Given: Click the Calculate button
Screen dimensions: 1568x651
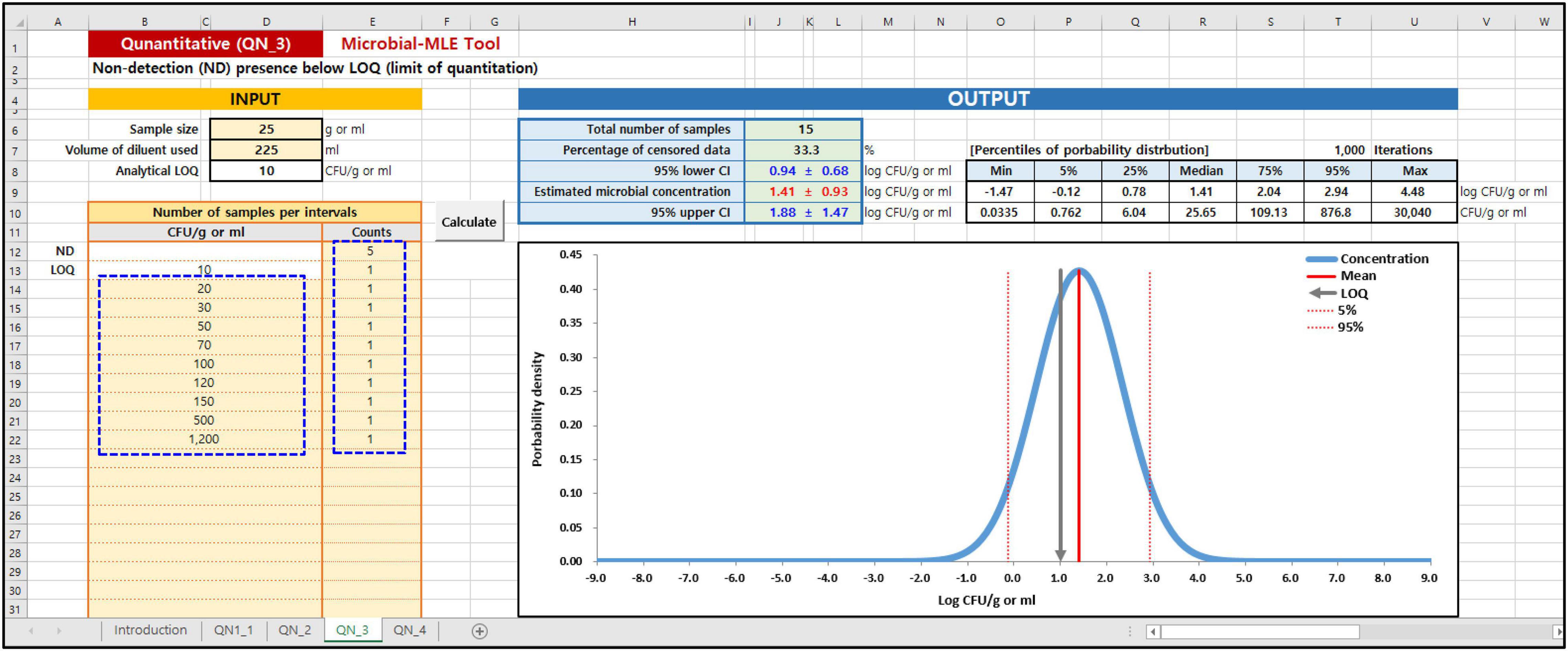Looking at the screenshot, I should (469, 222).
